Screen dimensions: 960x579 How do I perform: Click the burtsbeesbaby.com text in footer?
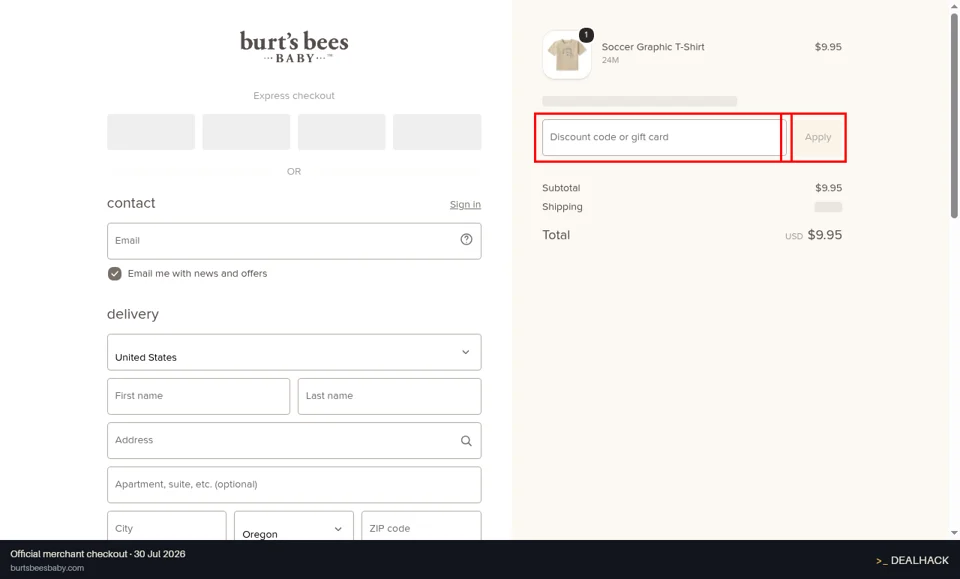tap(47, 568)
